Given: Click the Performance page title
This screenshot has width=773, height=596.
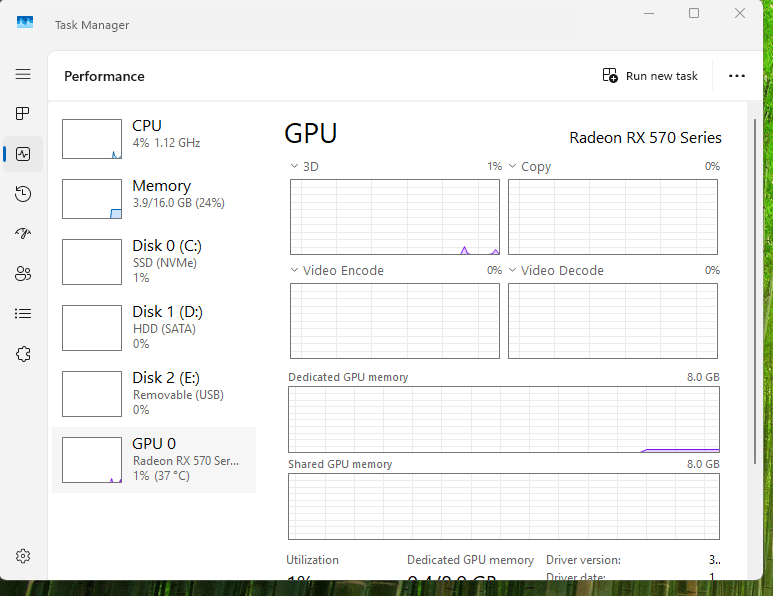Looking at the screenshot, I should click(x=105, y=76).
